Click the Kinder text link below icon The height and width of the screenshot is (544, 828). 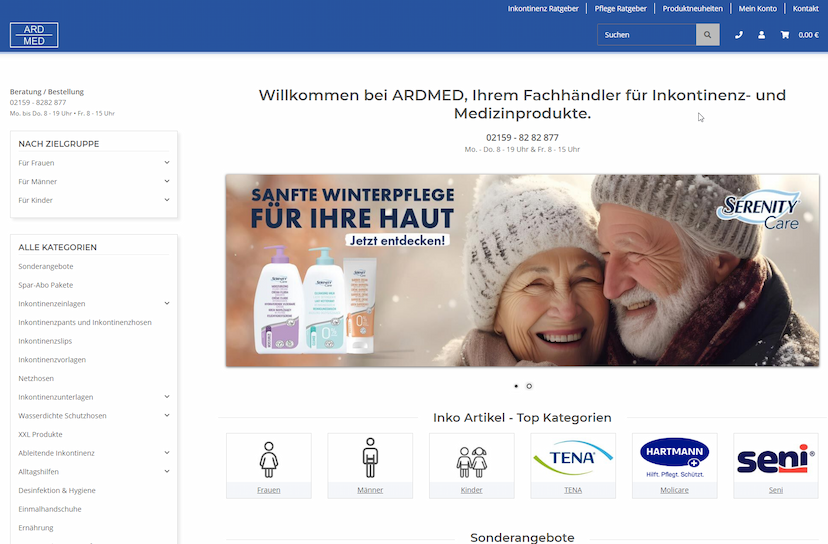472,490
